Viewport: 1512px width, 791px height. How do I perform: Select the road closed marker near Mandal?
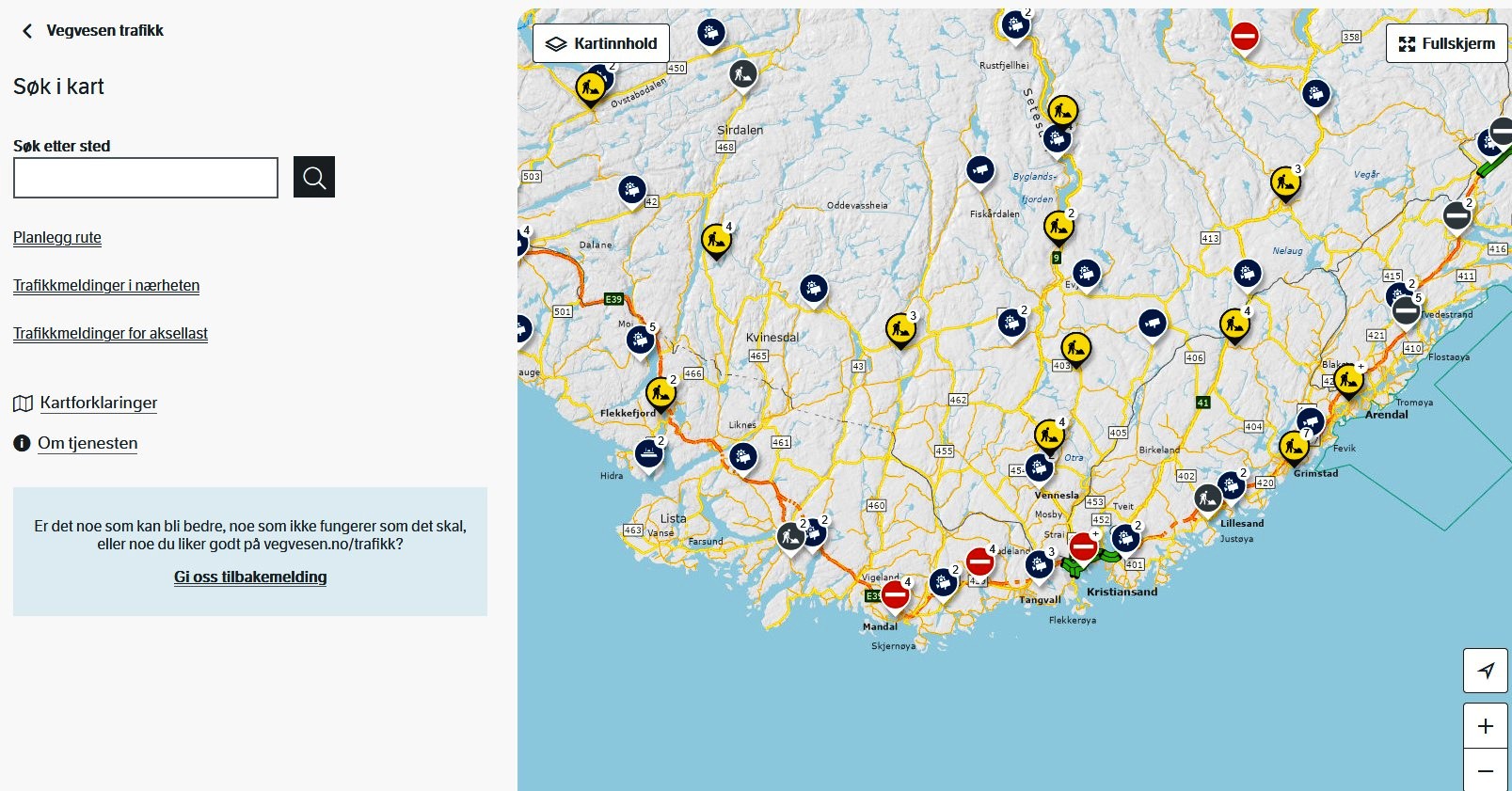click(895, 594)
